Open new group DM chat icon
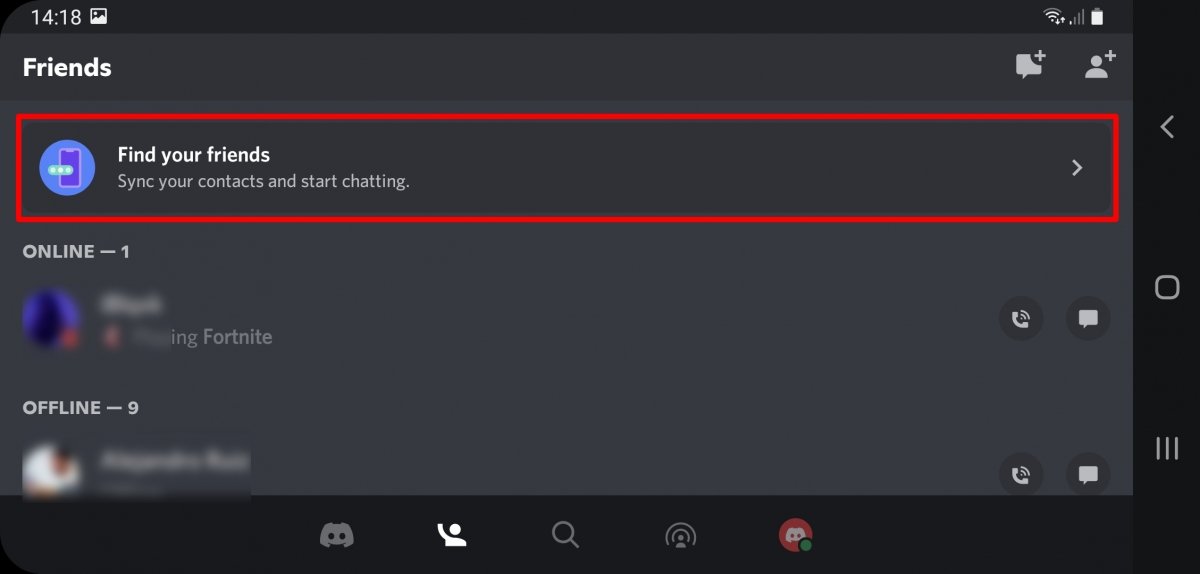The width and height of the screenshot is (1200, 574). 1029,66
